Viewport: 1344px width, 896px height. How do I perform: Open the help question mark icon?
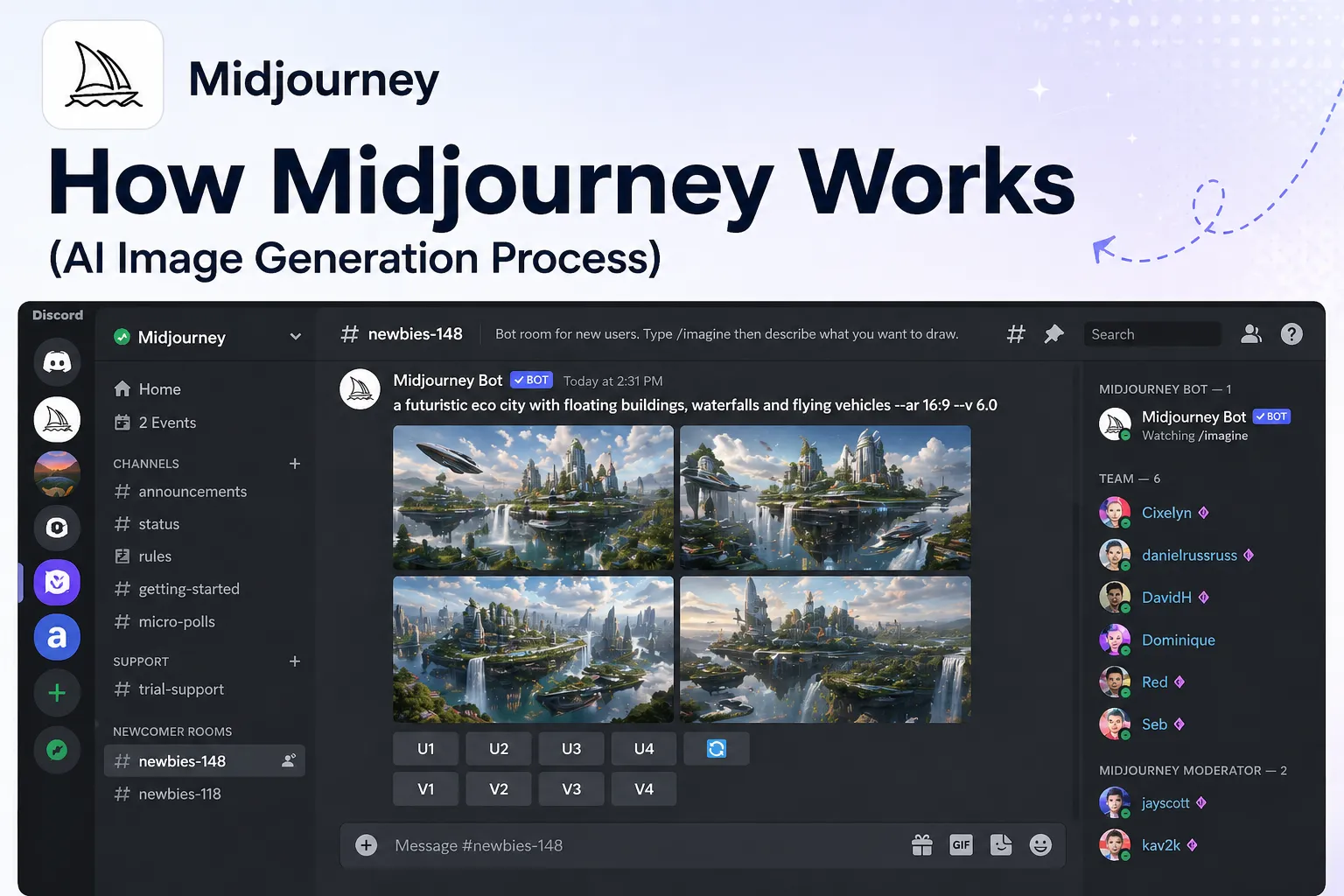pos(1291,333)
